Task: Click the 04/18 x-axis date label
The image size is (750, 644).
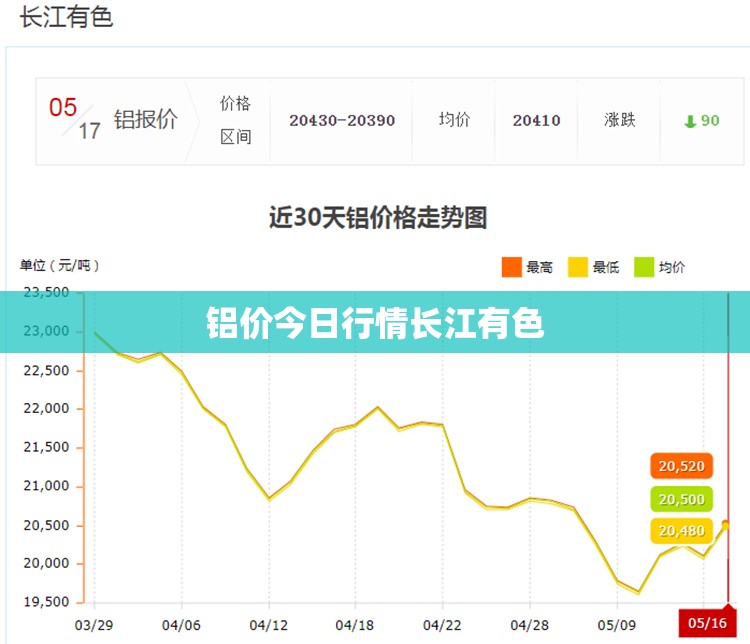Action: click(x=354, y=625)
